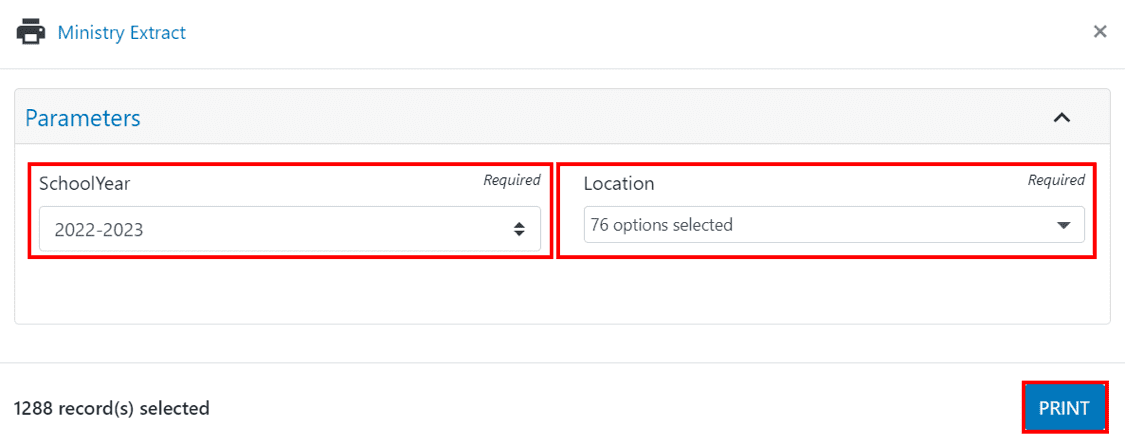Open the Location multi-select dropdown
The width and height of the screenshot is (1125, 445).
point(834,225)
